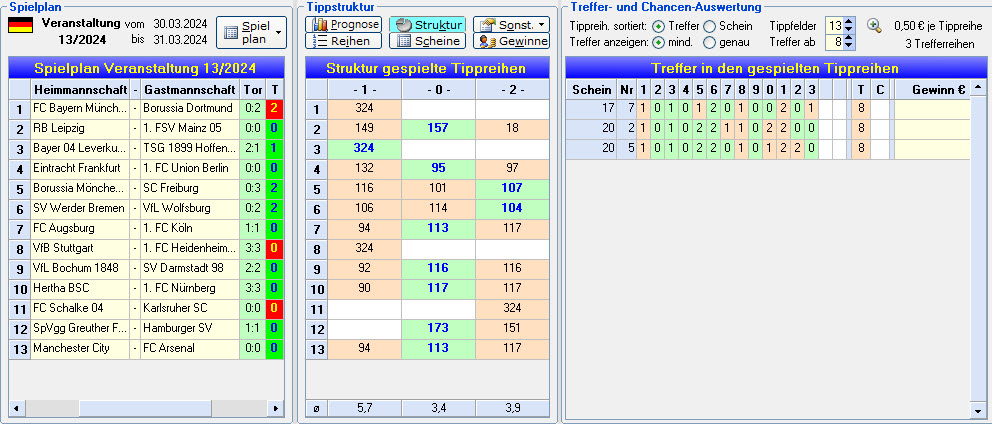Click the Manchester City team cell
Screen dimensions: 992x424
click(x=80, y=348)
